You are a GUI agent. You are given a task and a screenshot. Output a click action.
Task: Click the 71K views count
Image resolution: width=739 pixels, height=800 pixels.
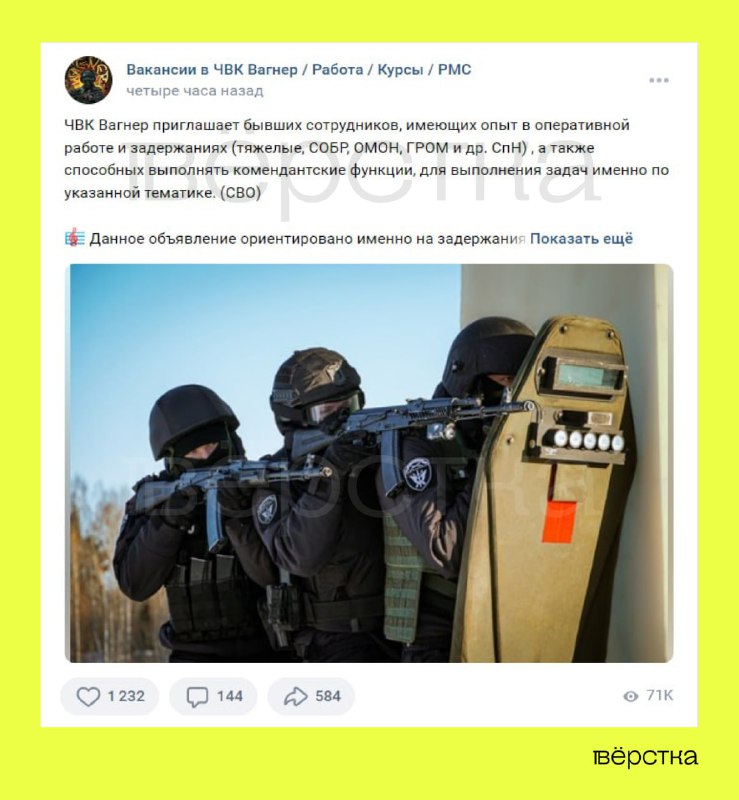pos(659,695)
